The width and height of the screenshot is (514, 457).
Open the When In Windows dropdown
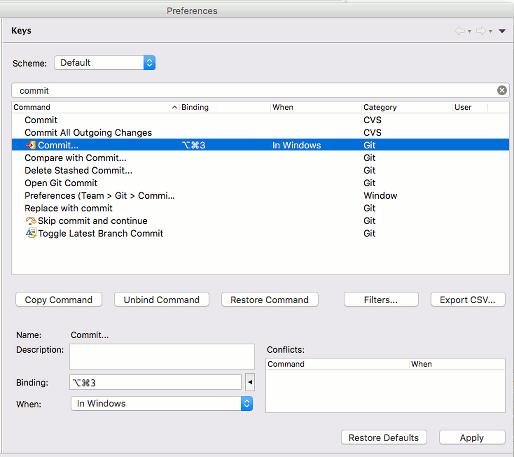162,404
